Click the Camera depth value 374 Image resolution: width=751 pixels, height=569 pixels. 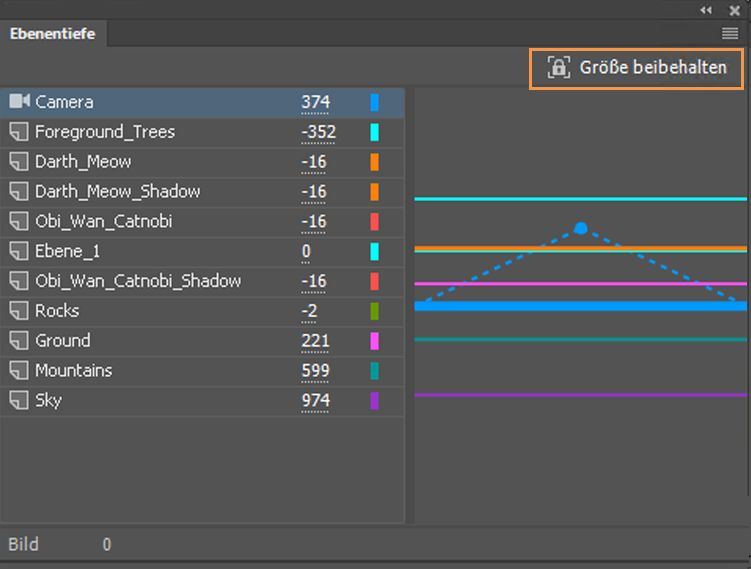[315, 102]
